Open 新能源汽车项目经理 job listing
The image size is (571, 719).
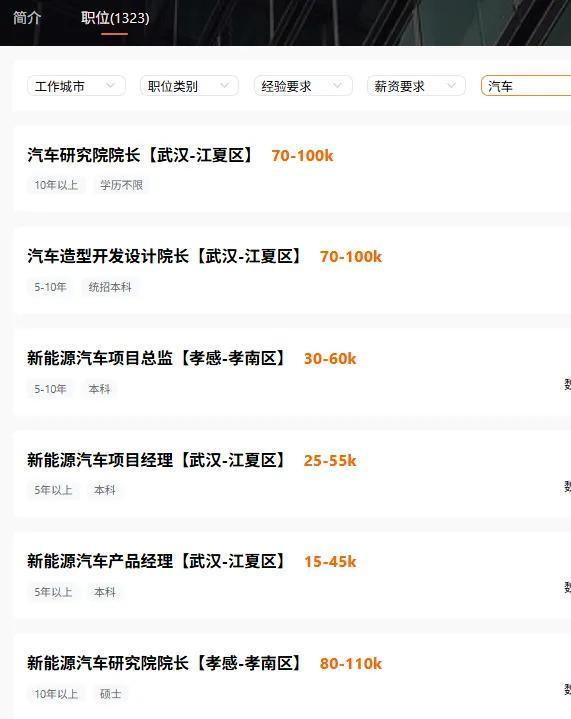[x=156, y=460]
